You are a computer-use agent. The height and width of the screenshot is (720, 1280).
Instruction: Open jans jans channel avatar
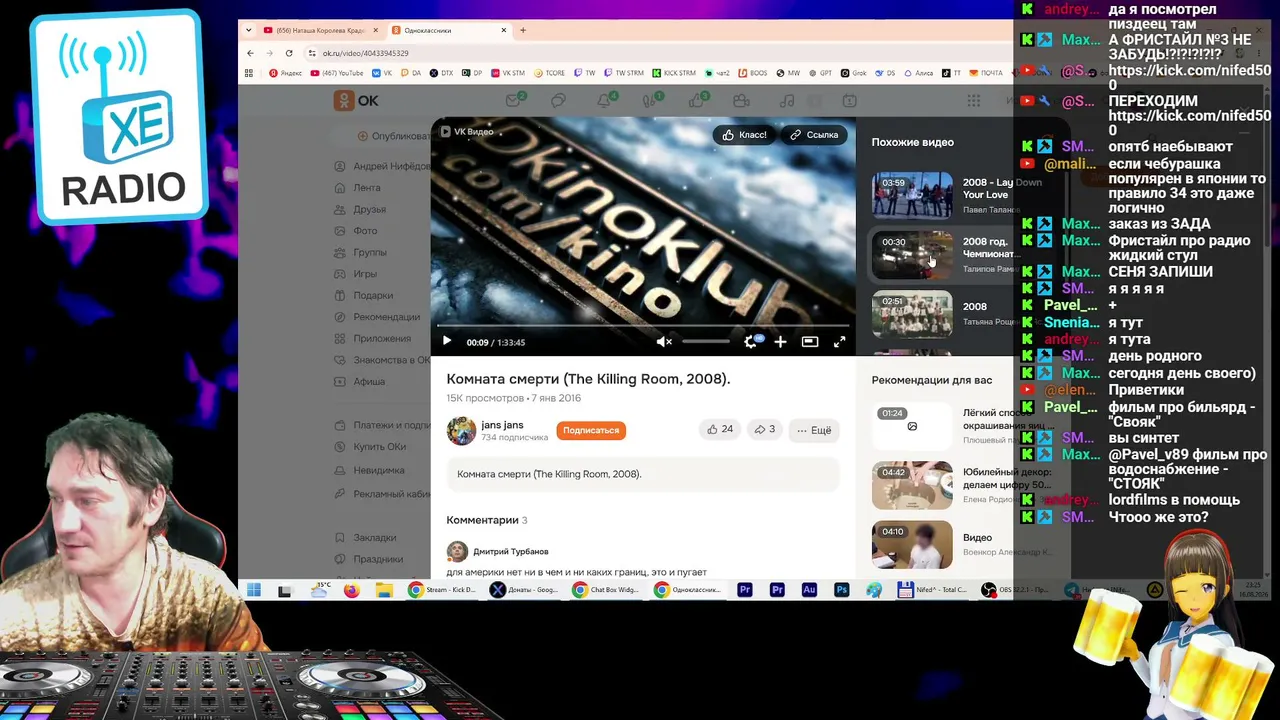pyautogui.click(x=461, y=430)
